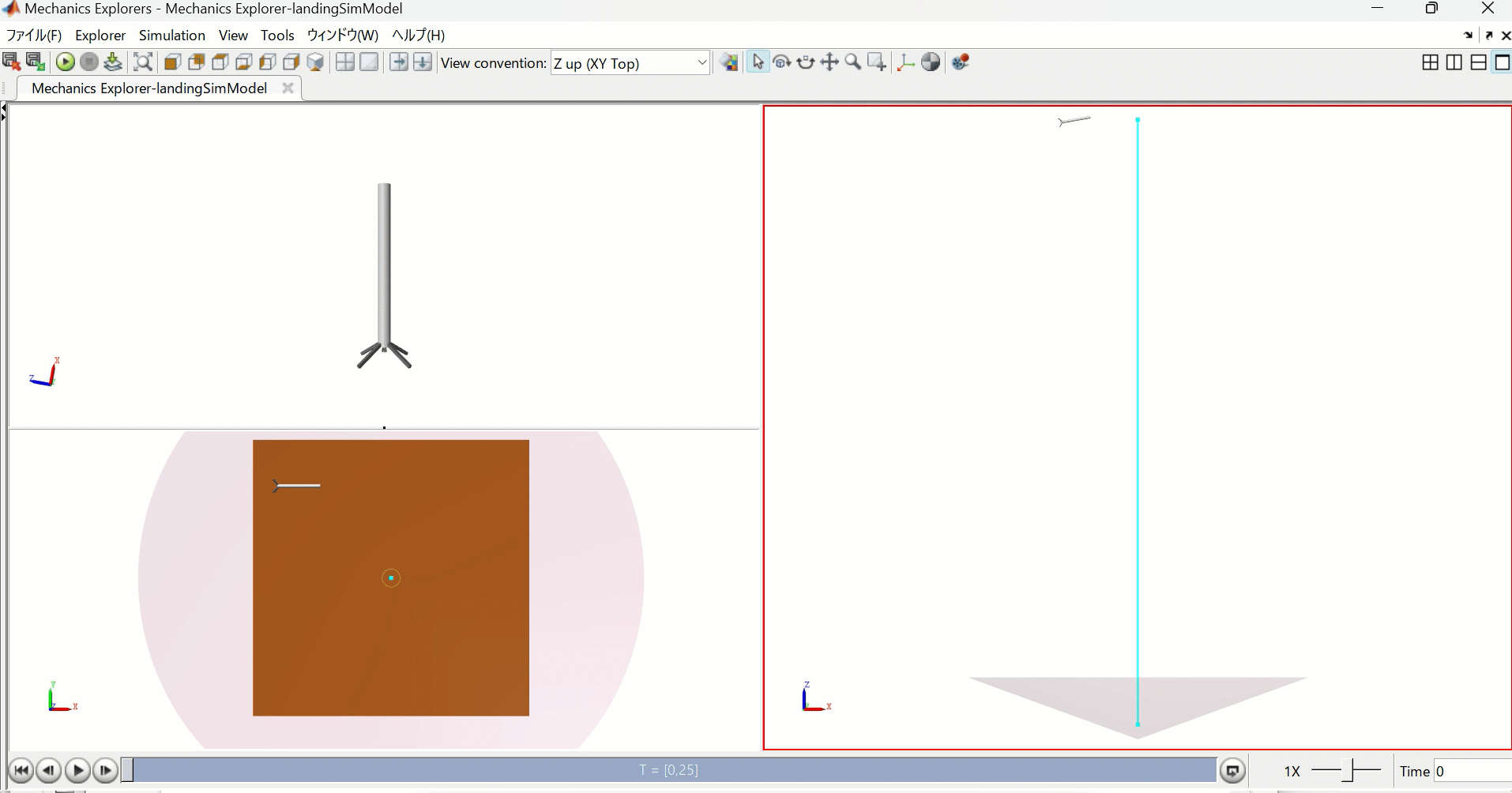Select the isometric view cube icon
This screenshot has width=1512, height=793.
[316, 62]
